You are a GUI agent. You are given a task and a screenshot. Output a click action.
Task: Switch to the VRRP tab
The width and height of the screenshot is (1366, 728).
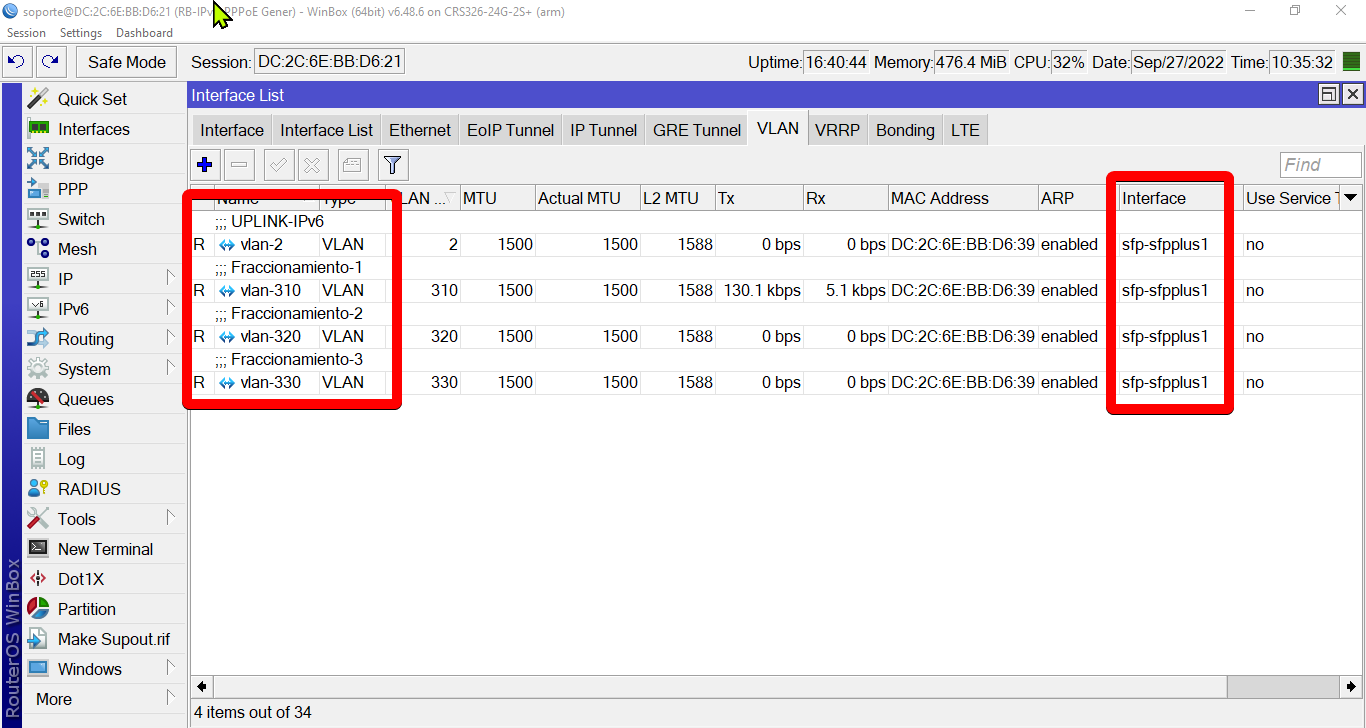837,129
